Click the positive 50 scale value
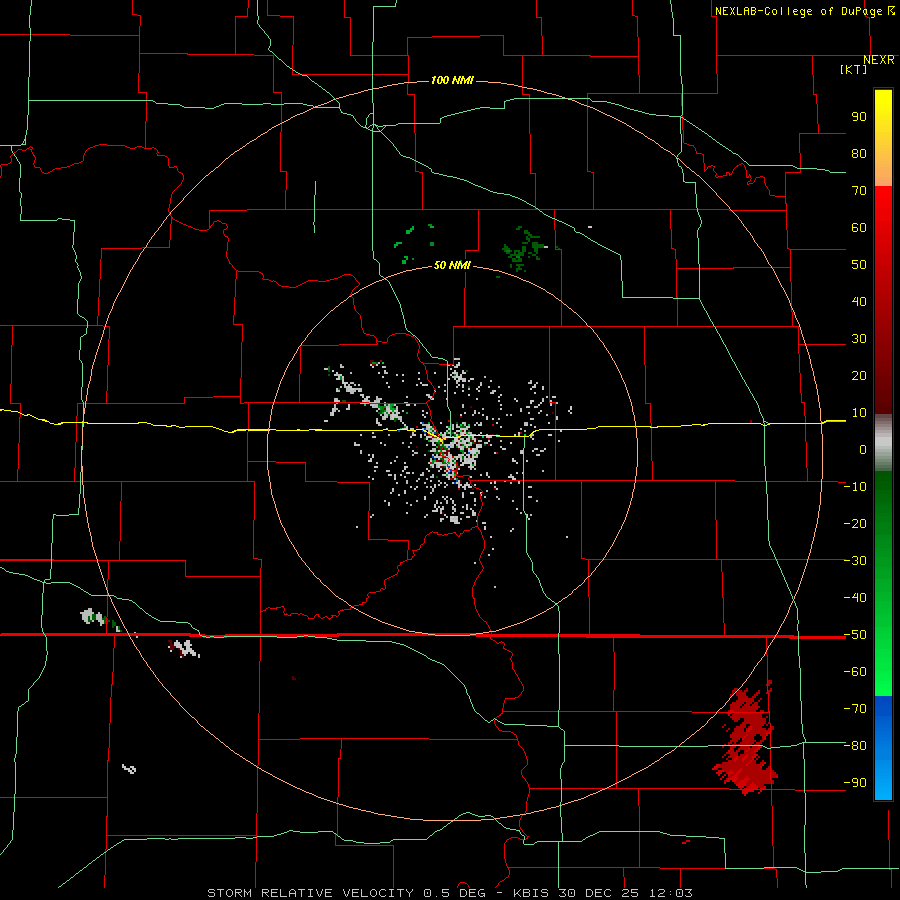 [x=859, y=265]
